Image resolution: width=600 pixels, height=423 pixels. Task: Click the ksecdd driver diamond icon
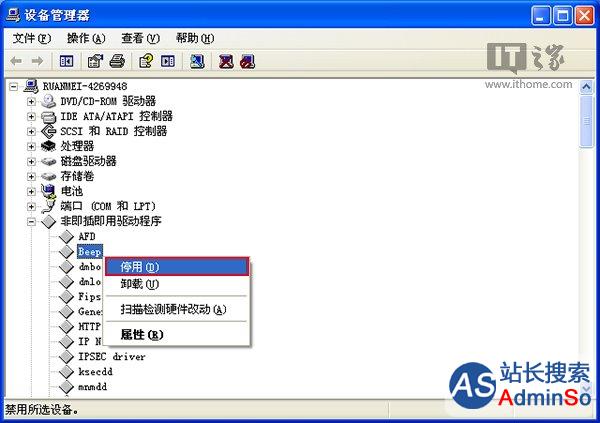click(x=67, y=372)
